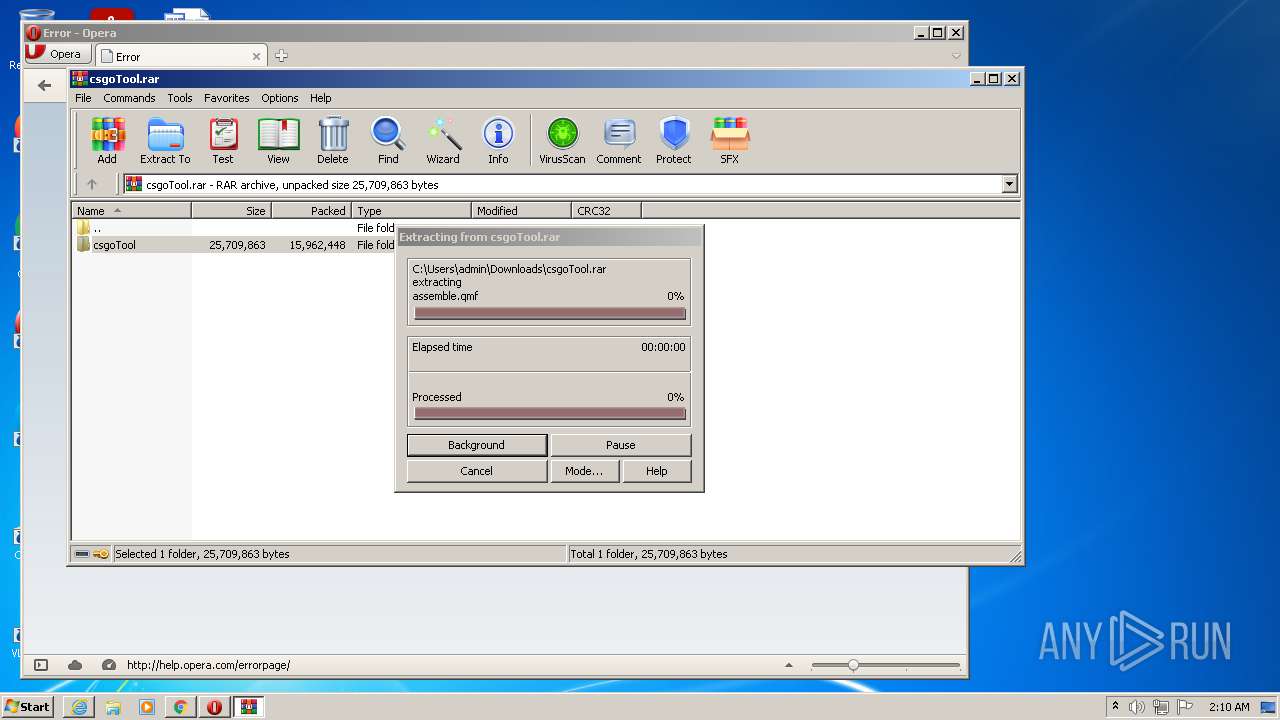Click Opera back arrow button
This screenshot has height=720, width=1280.
44,85
